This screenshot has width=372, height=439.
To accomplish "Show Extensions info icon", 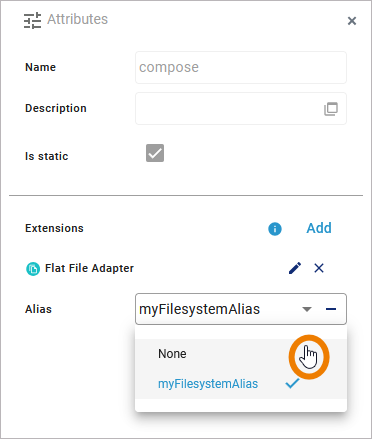I will (x=275, y=229).
